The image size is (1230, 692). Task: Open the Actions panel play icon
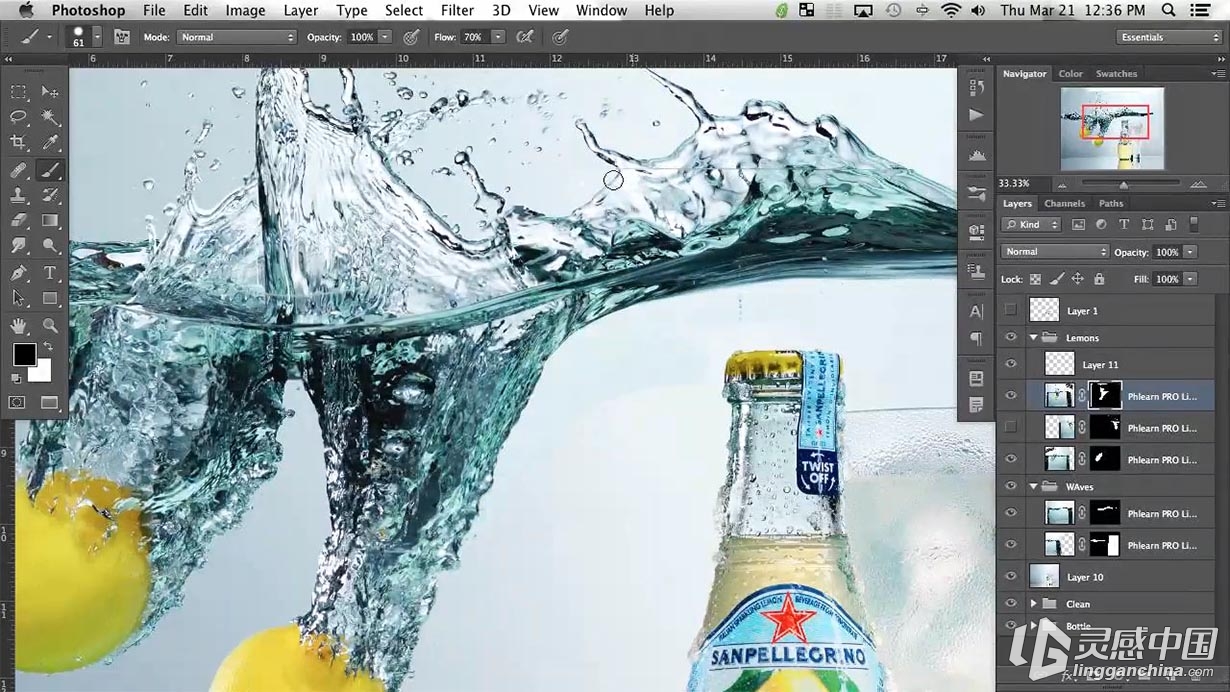[x=976, y=115]
